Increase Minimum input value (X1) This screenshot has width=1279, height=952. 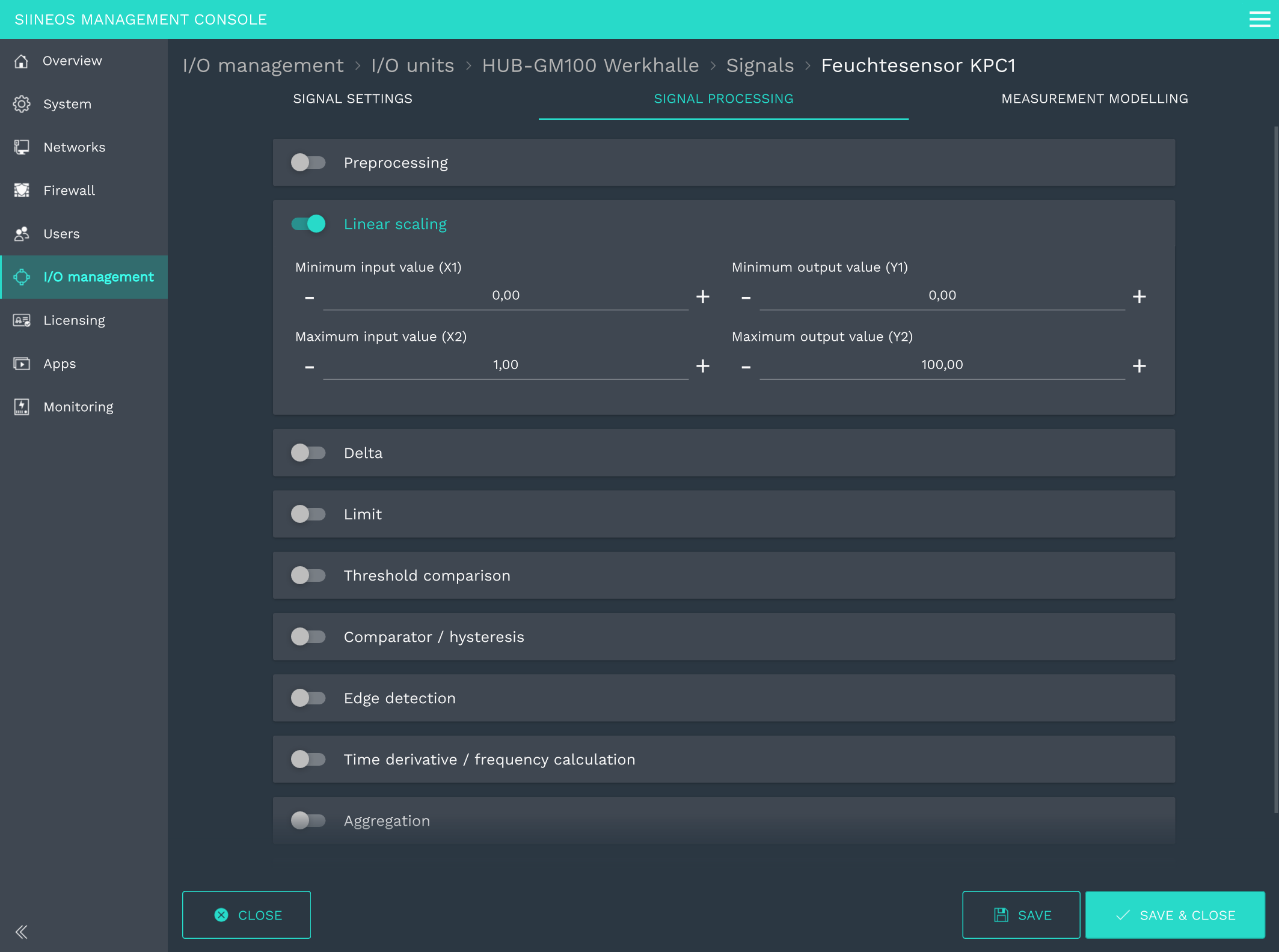703,296
